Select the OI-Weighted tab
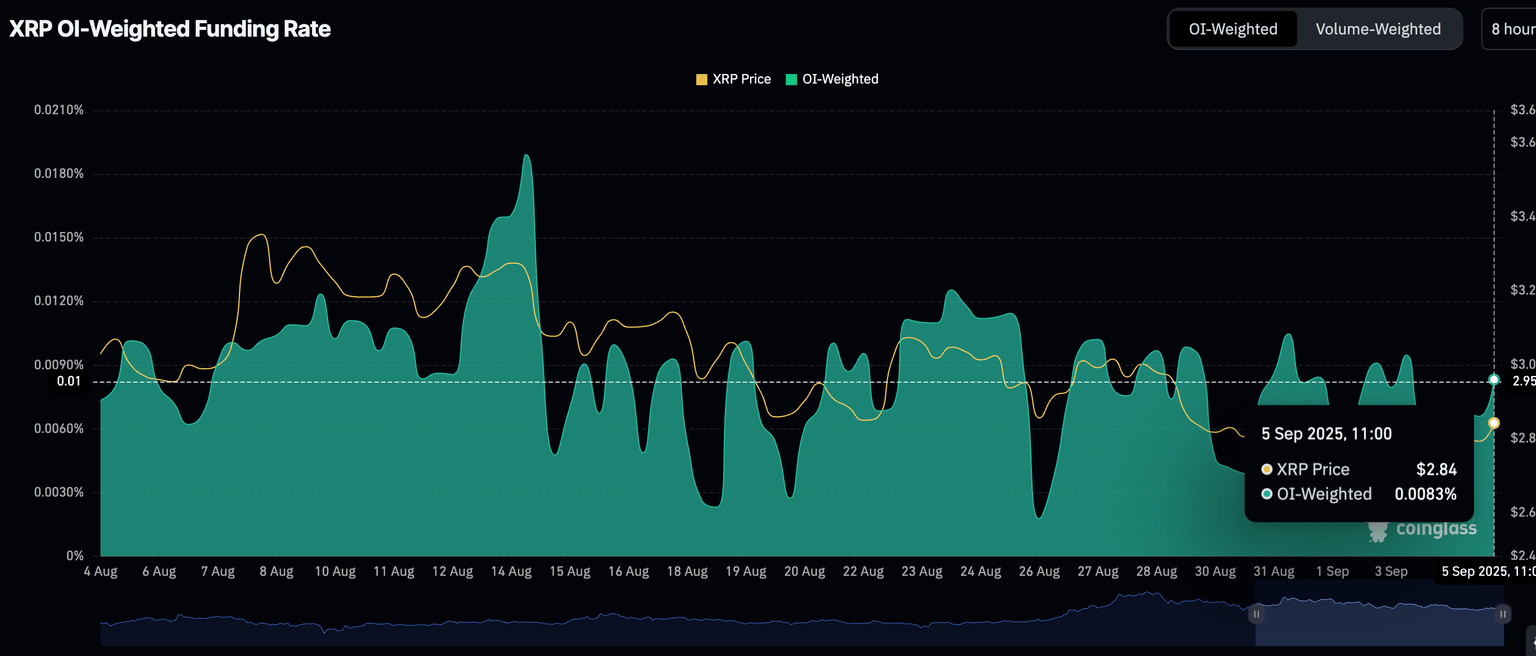The image size is (1536, 656). pos(1232,29)
